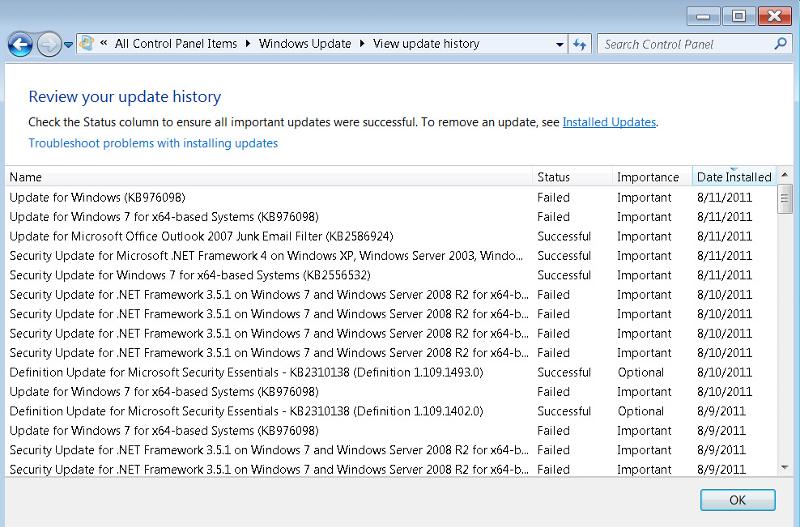
Task: Open the recent pages dropdown arrow
Action: 68,45
